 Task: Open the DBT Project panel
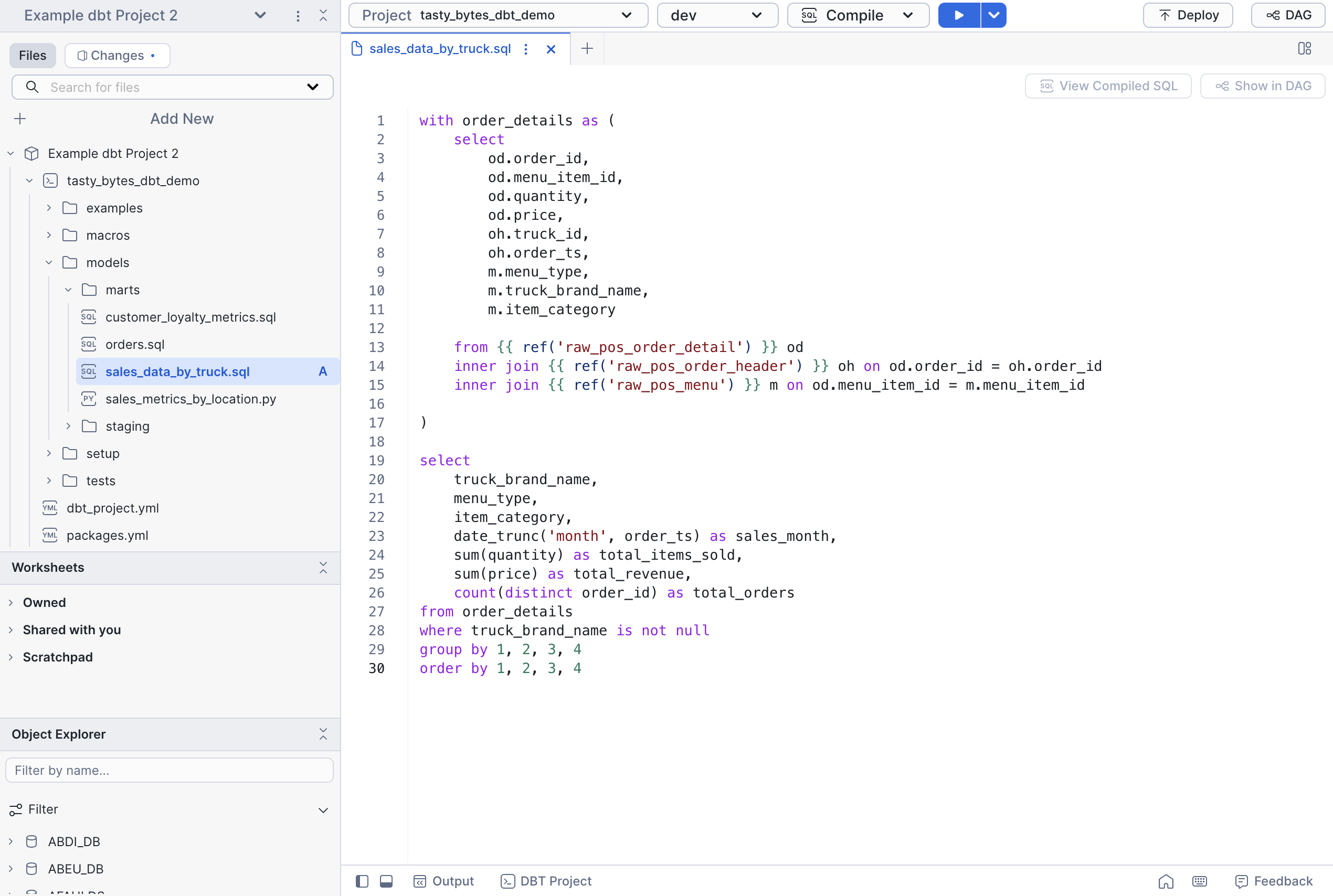click(x=546, y=882)
